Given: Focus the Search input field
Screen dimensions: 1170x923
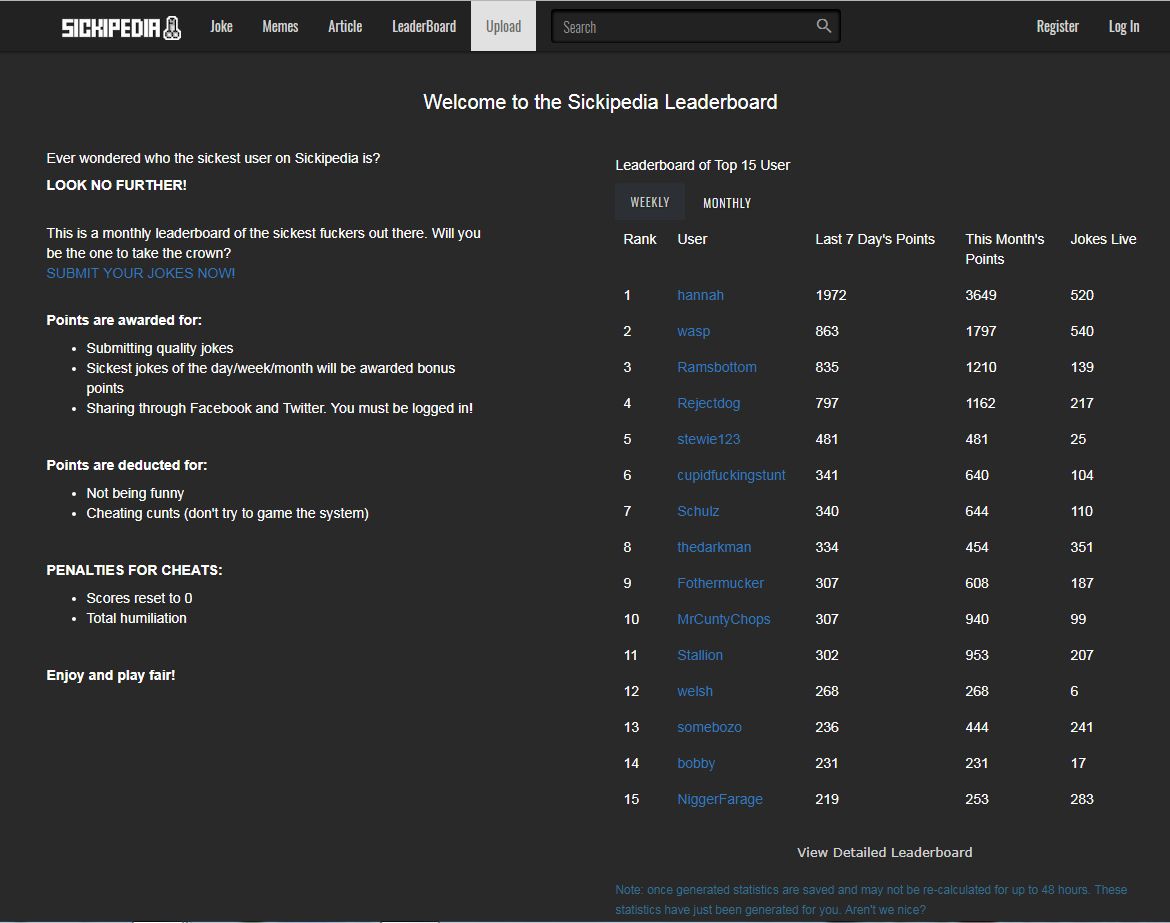Looking at the screenshot, I should 685,27.
